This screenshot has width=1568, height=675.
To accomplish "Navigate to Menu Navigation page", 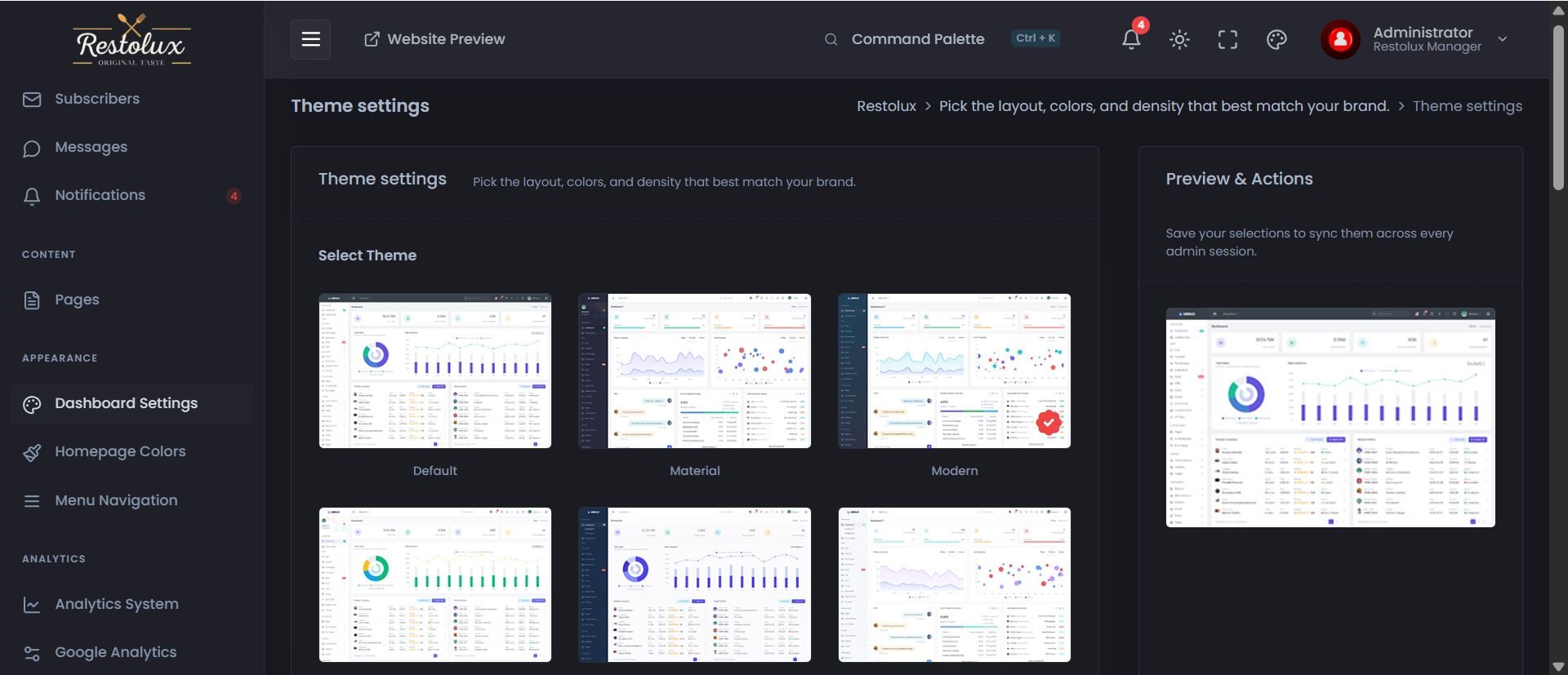I will [x=116, y=500].
